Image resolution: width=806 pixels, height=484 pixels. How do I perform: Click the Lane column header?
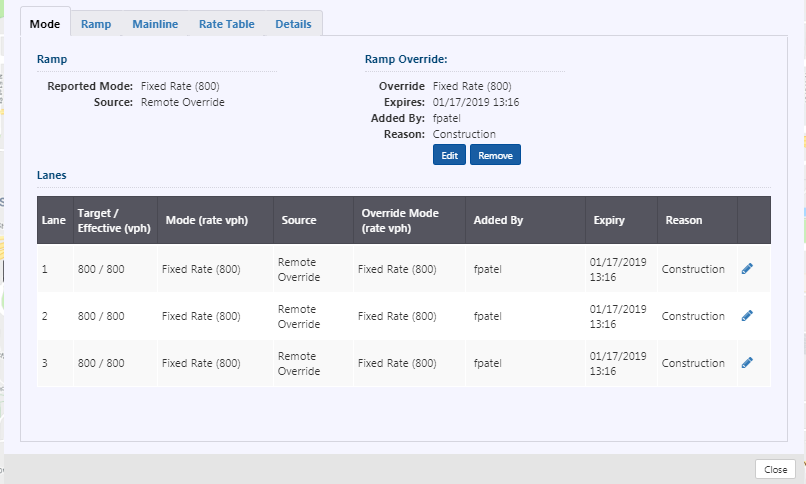click(x=55, y=220)
